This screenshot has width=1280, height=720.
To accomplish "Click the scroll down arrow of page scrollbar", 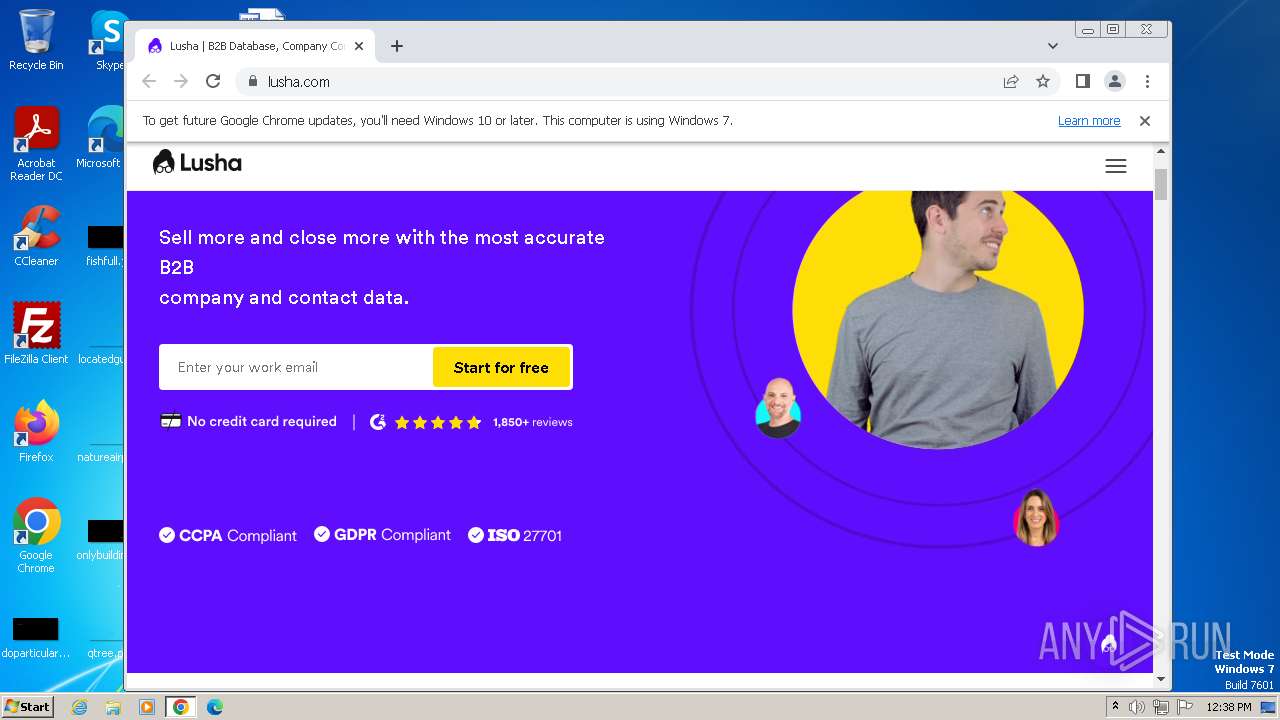I will 1161,680.
